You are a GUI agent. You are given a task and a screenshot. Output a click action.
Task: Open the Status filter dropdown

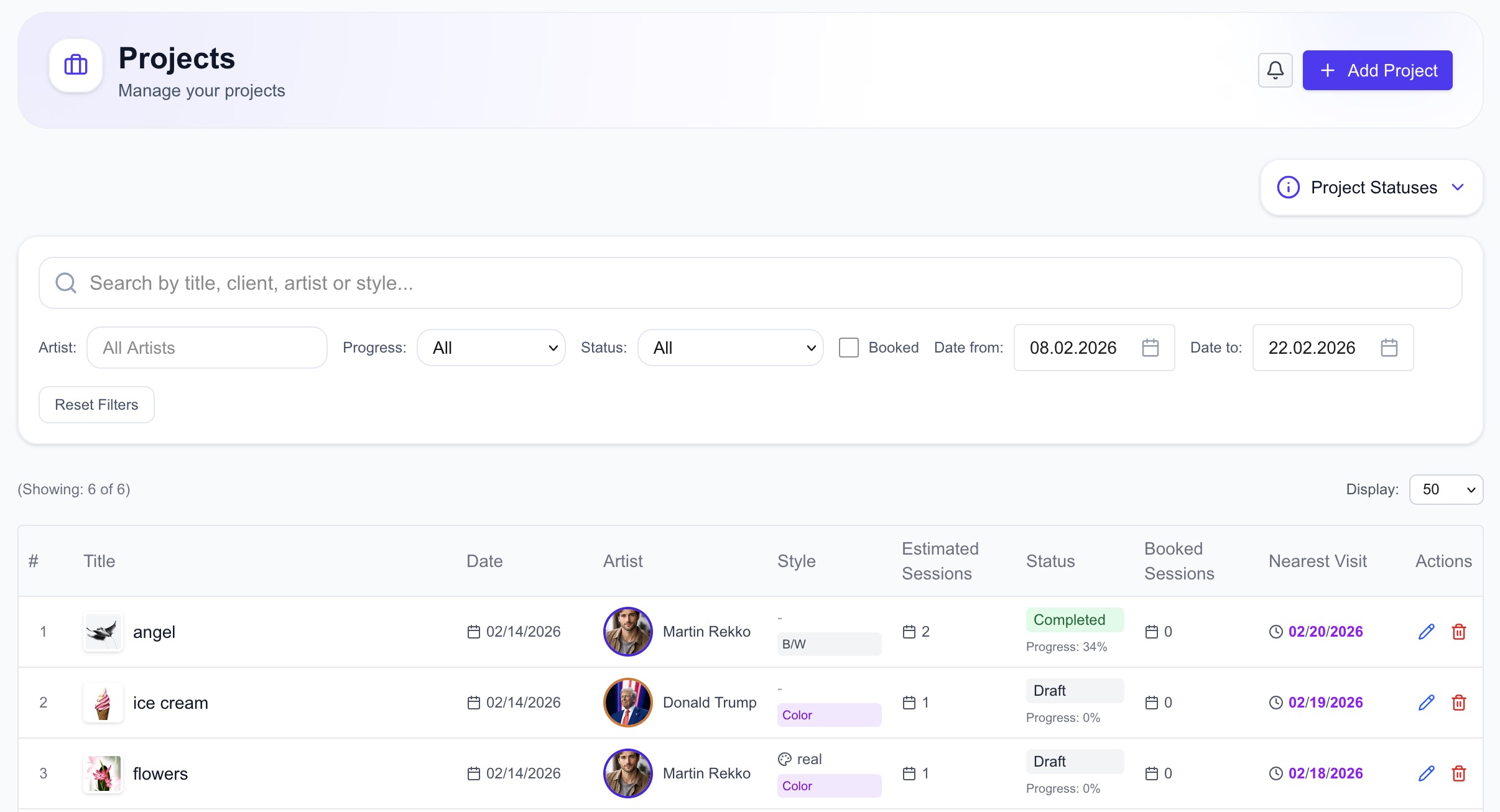[730, 348]
